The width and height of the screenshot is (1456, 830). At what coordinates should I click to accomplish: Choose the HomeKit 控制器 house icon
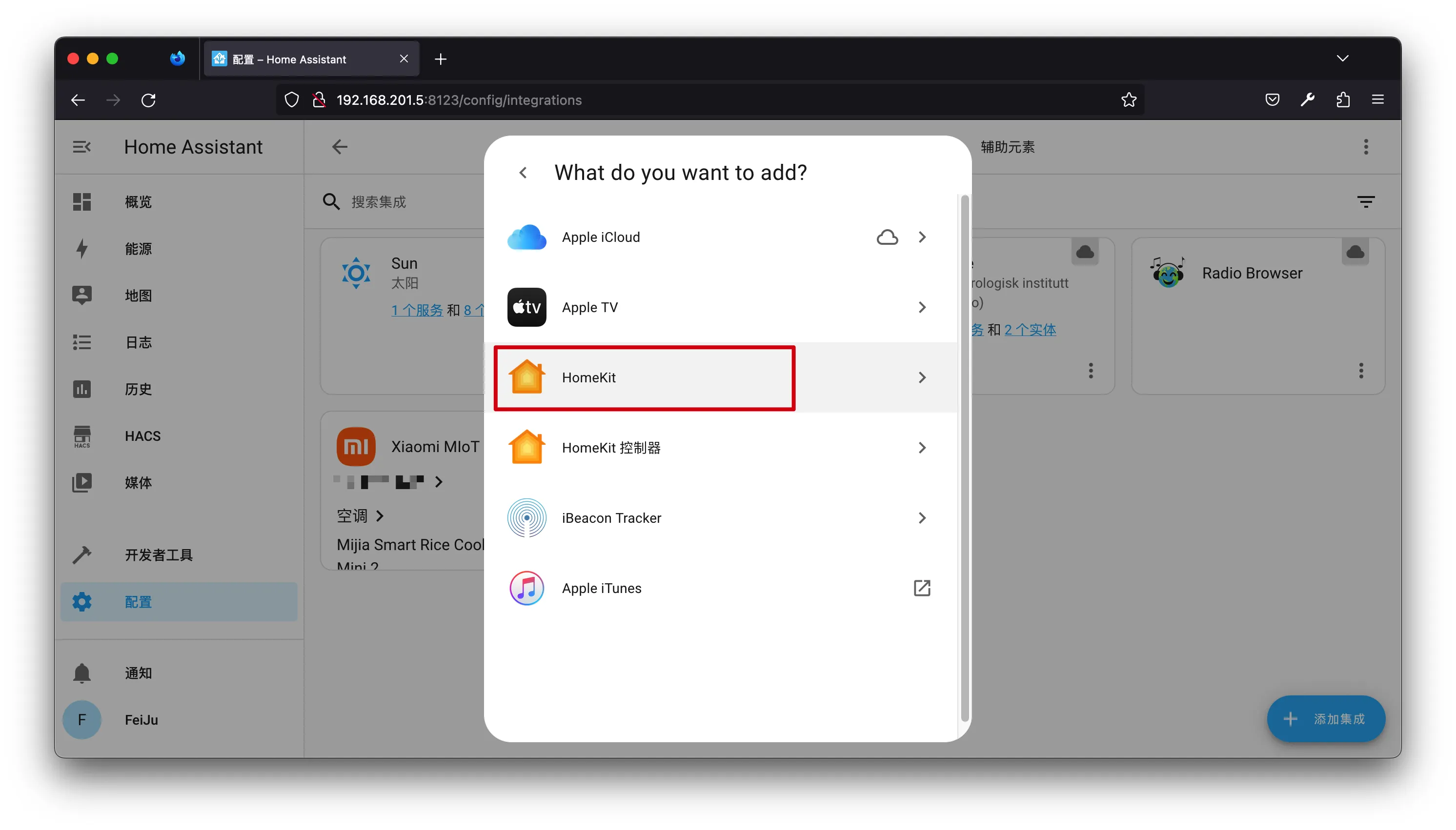[x=526, y=448]
